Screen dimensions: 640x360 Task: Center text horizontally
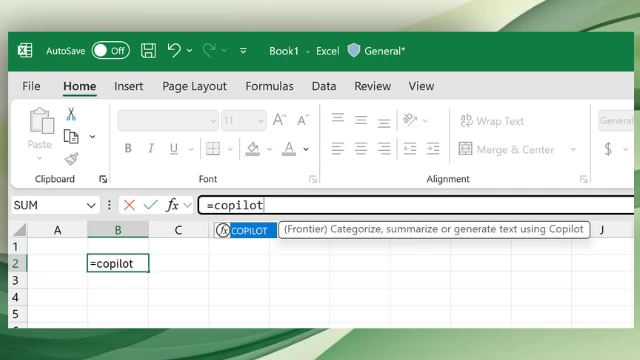[361, 149]
